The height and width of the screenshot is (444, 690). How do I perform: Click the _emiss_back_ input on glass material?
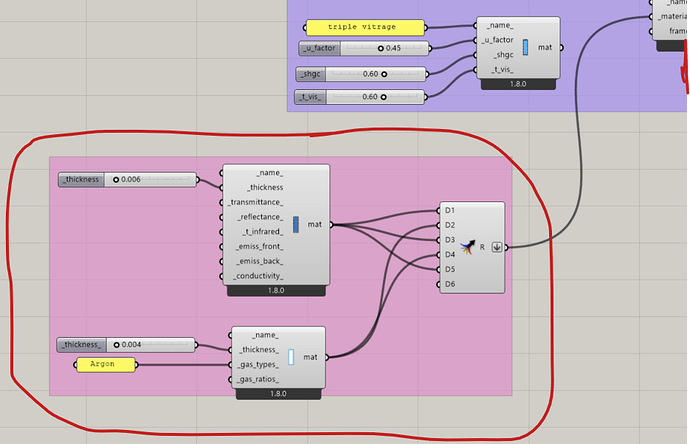click(260, 261)
